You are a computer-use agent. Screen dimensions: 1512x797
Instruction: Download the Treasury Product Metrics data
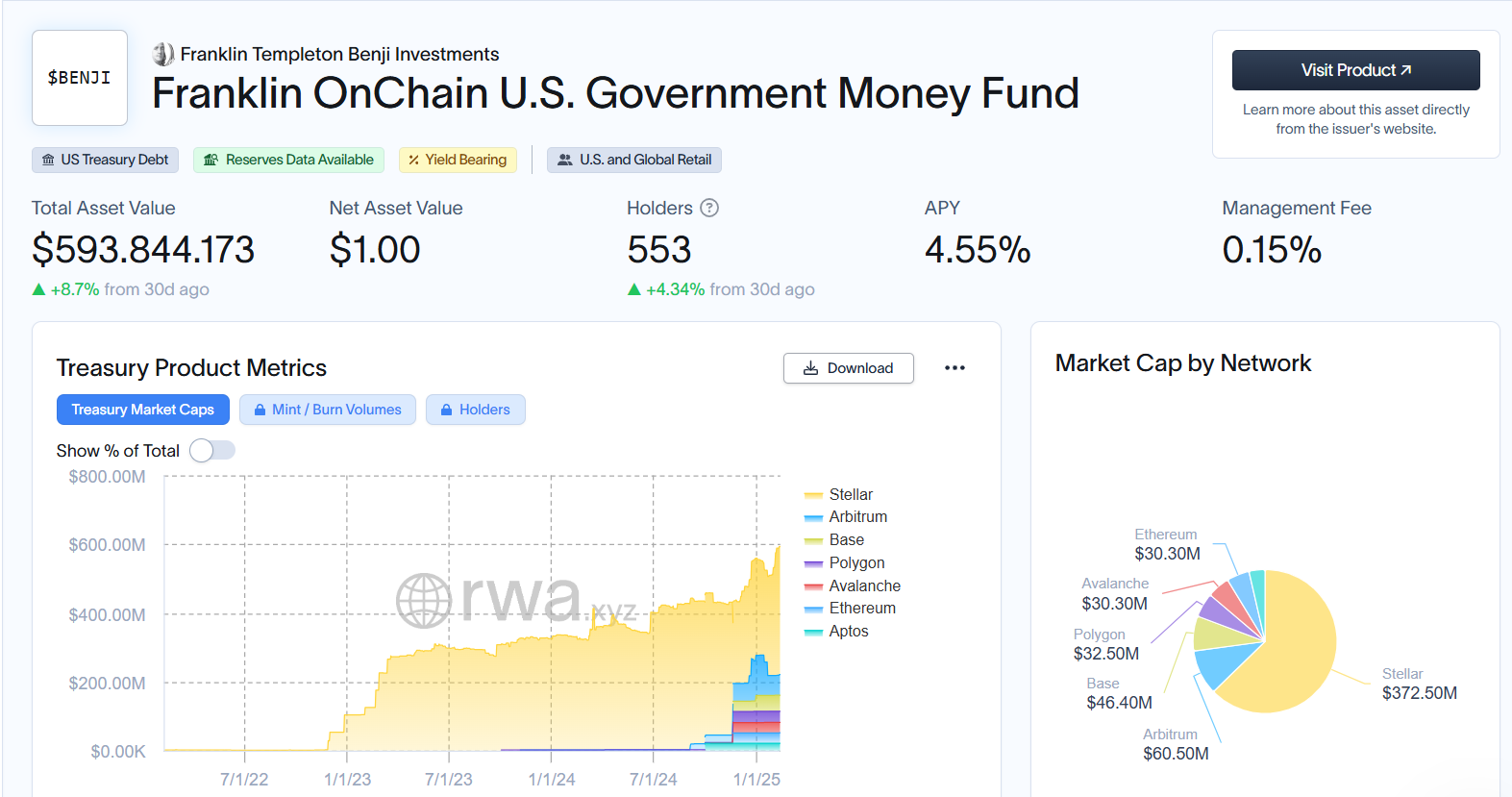[x=849, y=368]
